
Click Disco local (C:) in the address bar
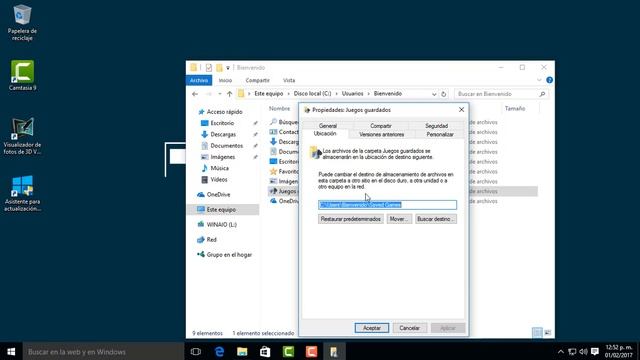[312, 93]
